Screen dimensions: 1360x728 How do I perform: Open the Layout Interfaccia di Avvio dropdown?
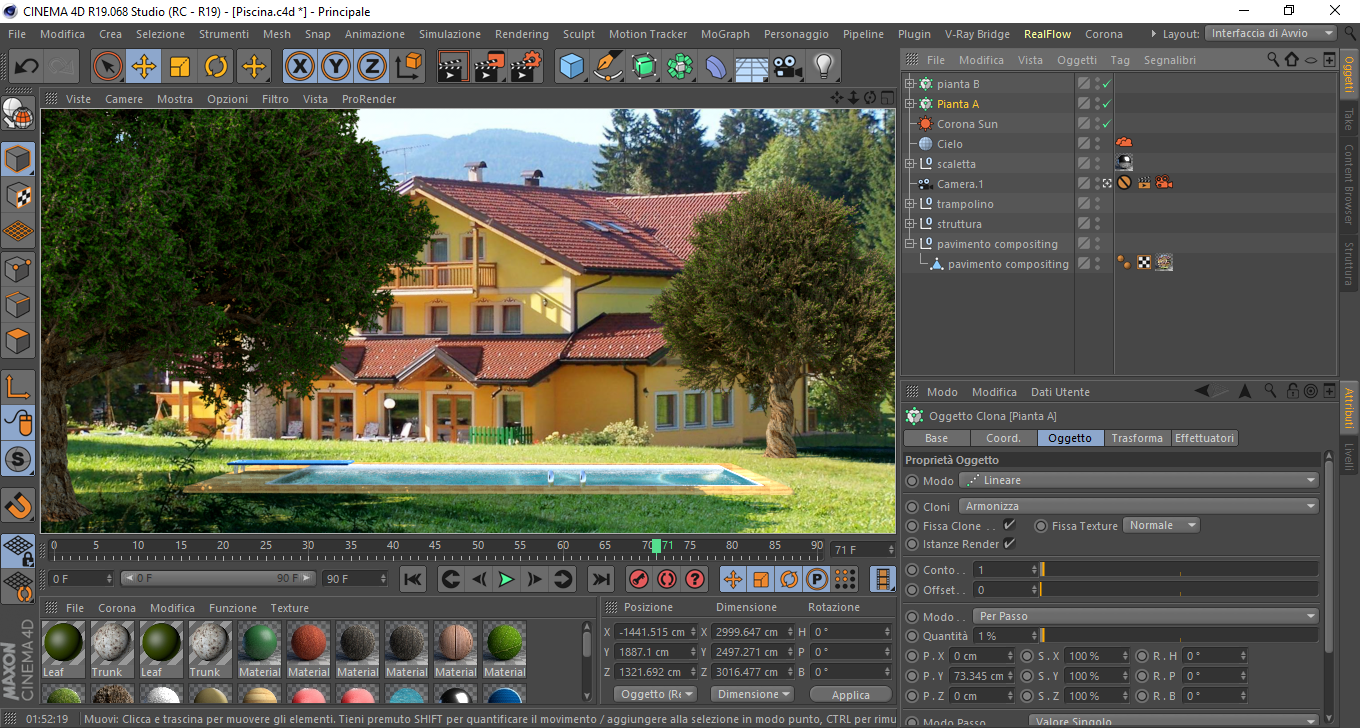(1270, 34)
